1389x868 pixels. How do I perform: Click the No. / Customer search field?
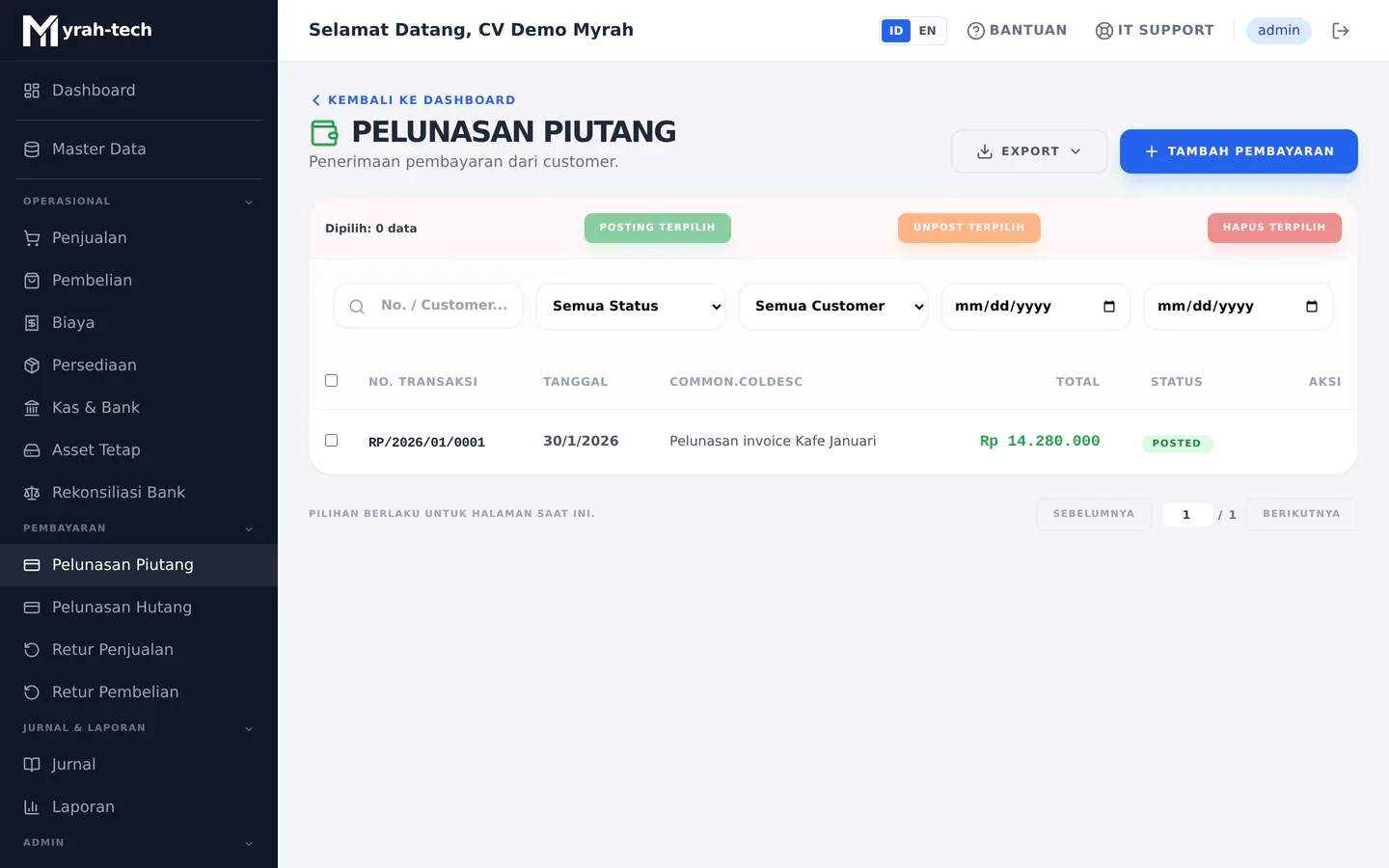click(x=428, y=306)
